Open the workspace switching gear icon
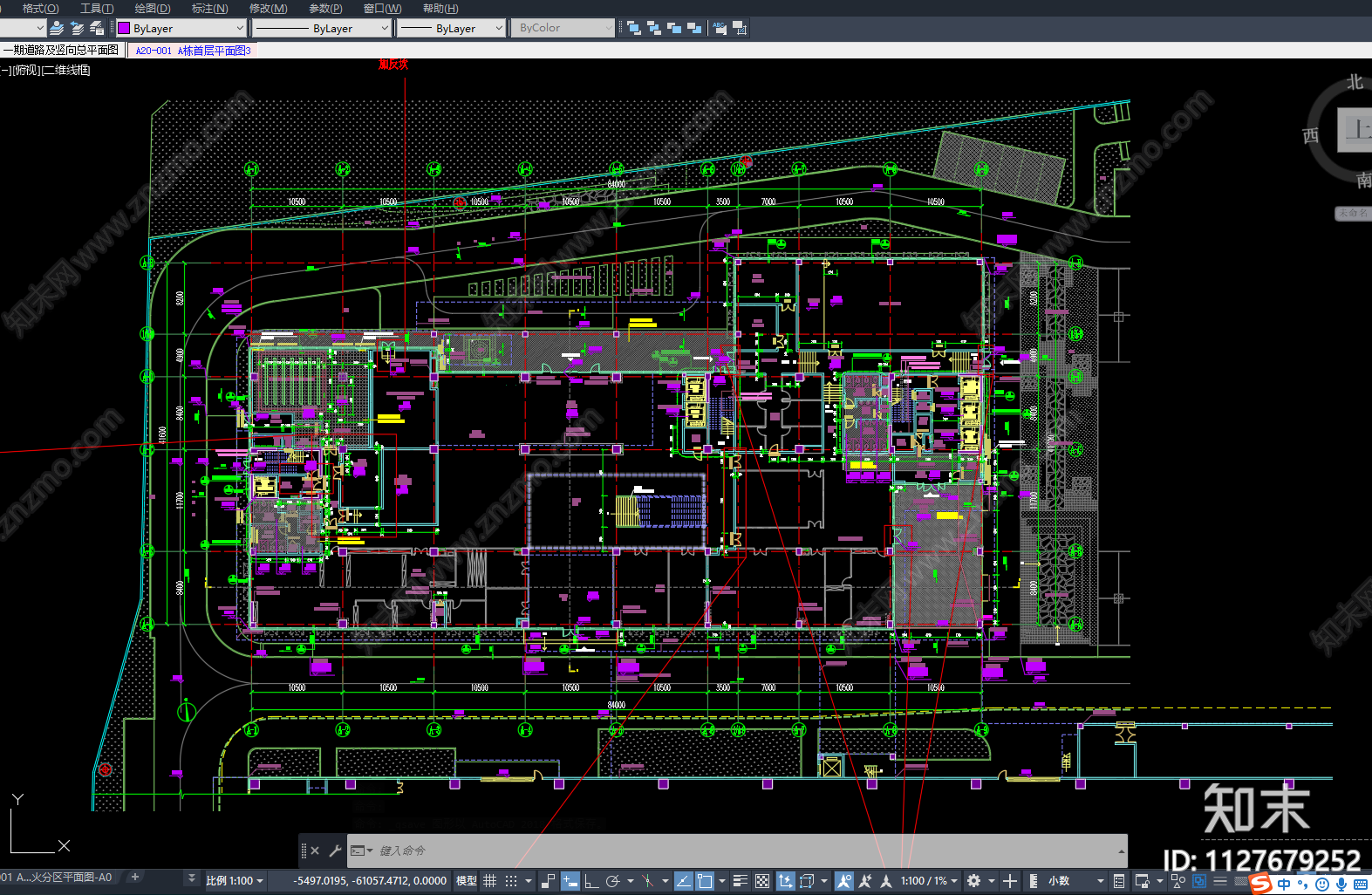The image size is (1372, 895). click(x=974, y=881)
